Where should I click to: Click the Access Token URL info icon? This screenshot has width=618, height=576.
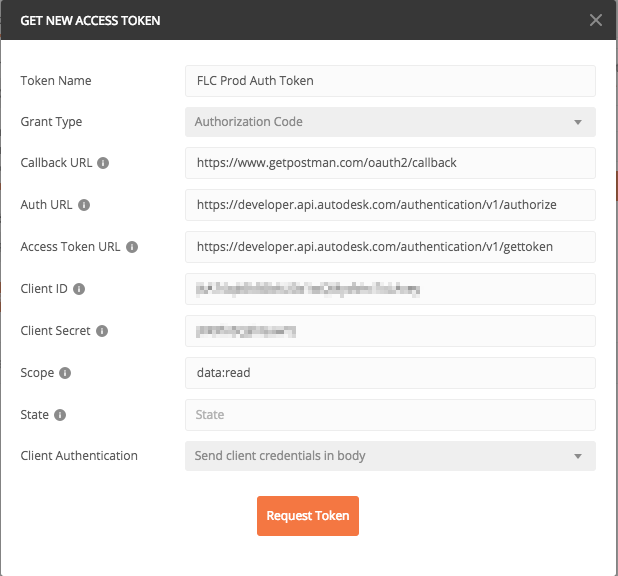(132, 247)
